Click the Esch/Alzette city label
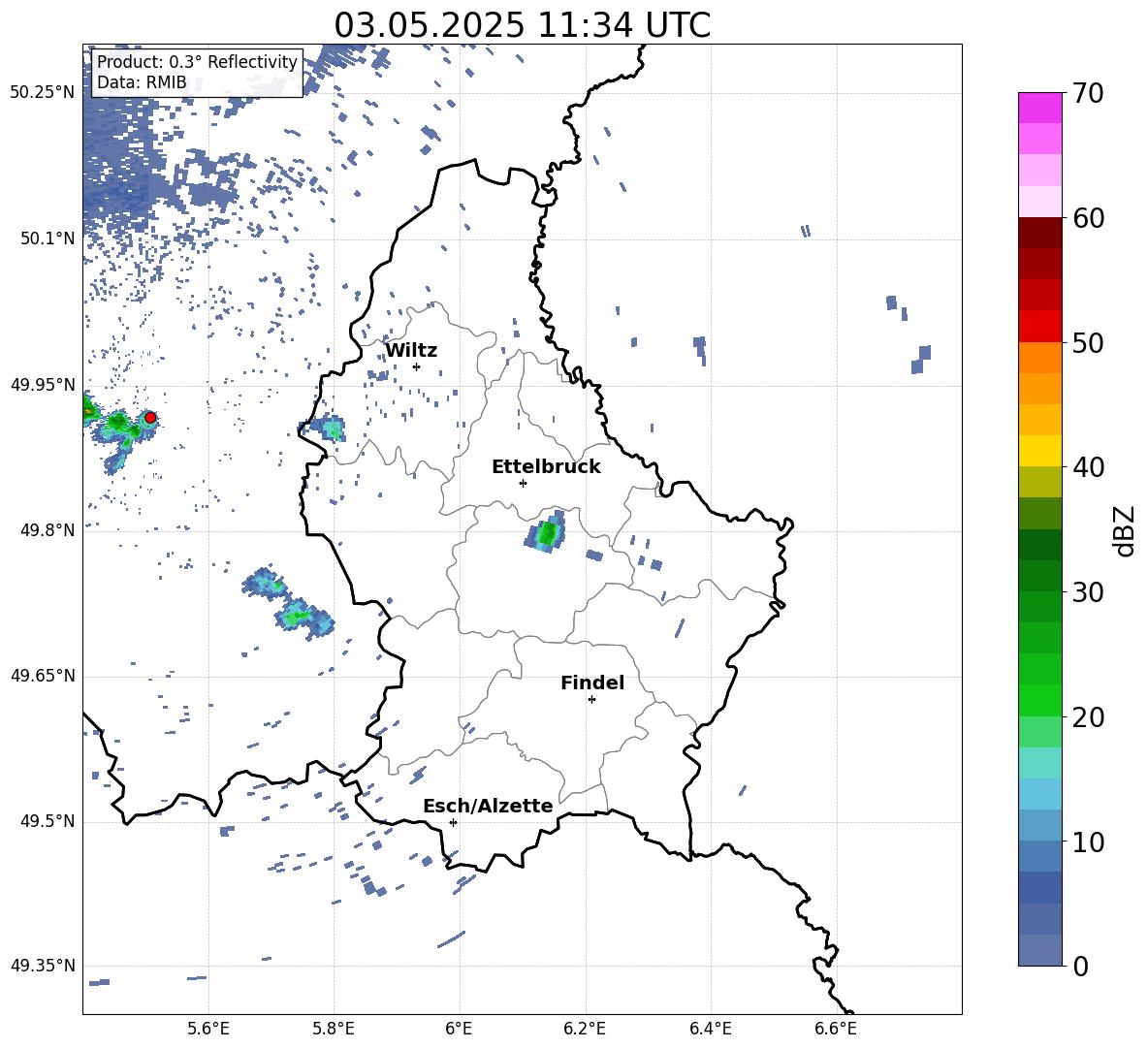Viewport: 1148px width, 1048px height. tap(489, 806)
